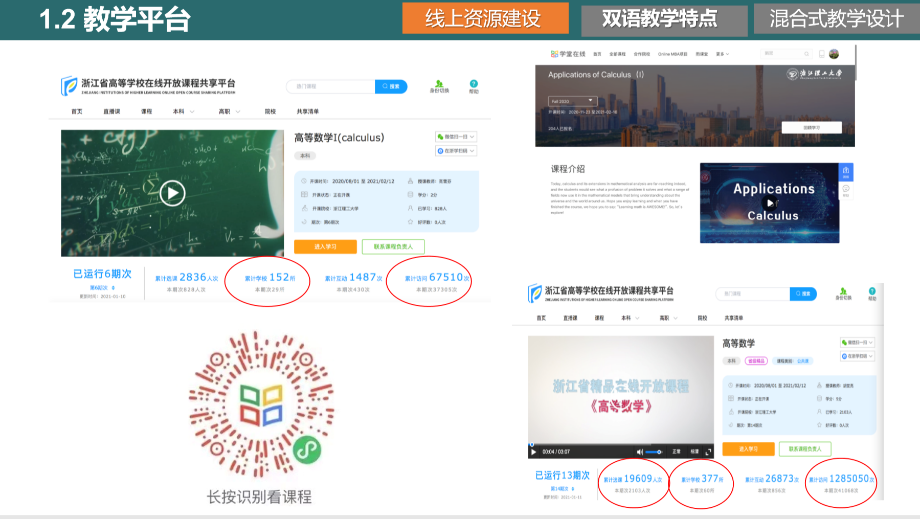920x519 pixels.
Task: Open the help icon on the calculus page
Action: tap(473, 86)
